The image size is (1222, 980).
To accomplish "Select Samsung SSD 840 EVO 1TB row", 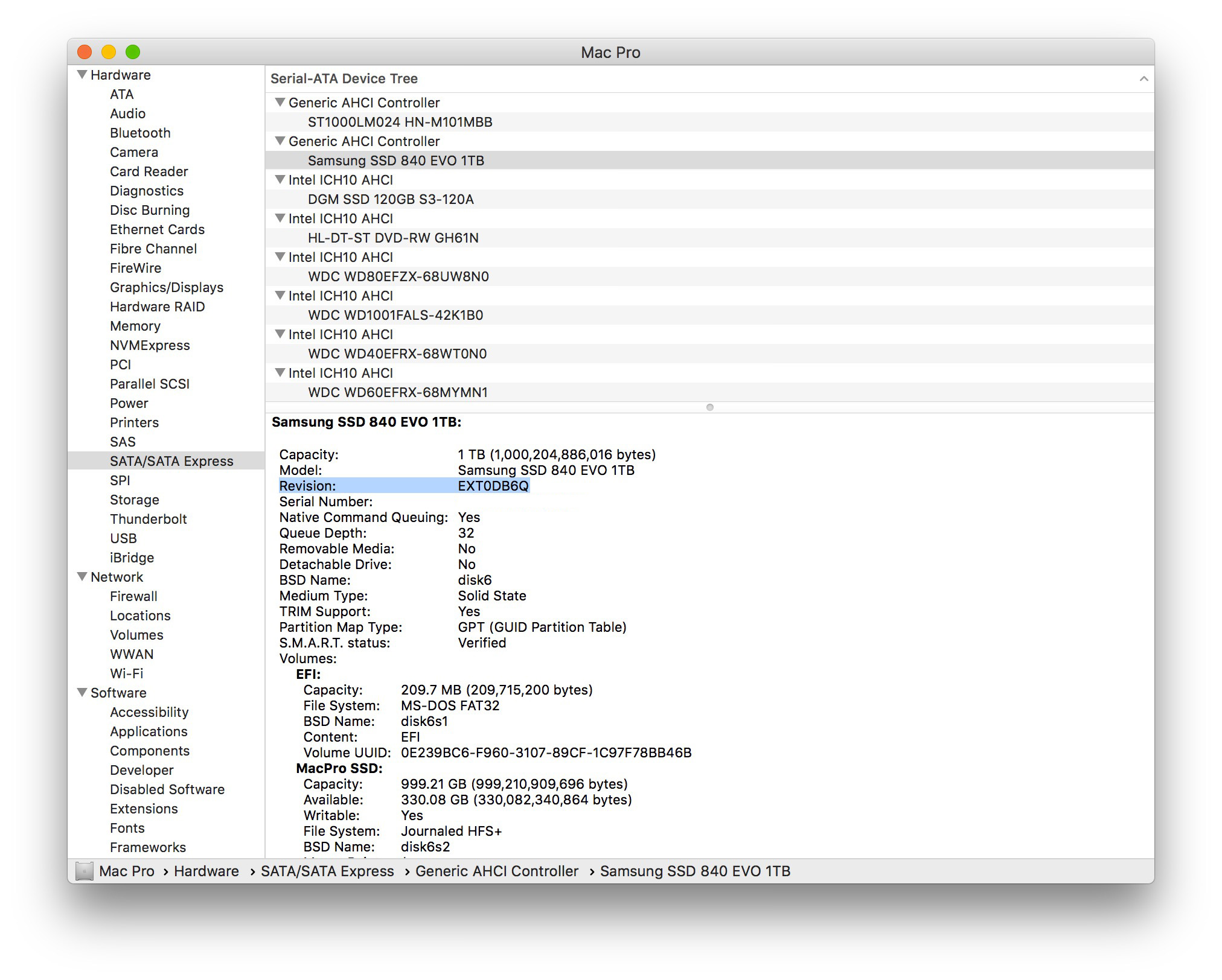I will pyautogui.click(x=709, y=161).
